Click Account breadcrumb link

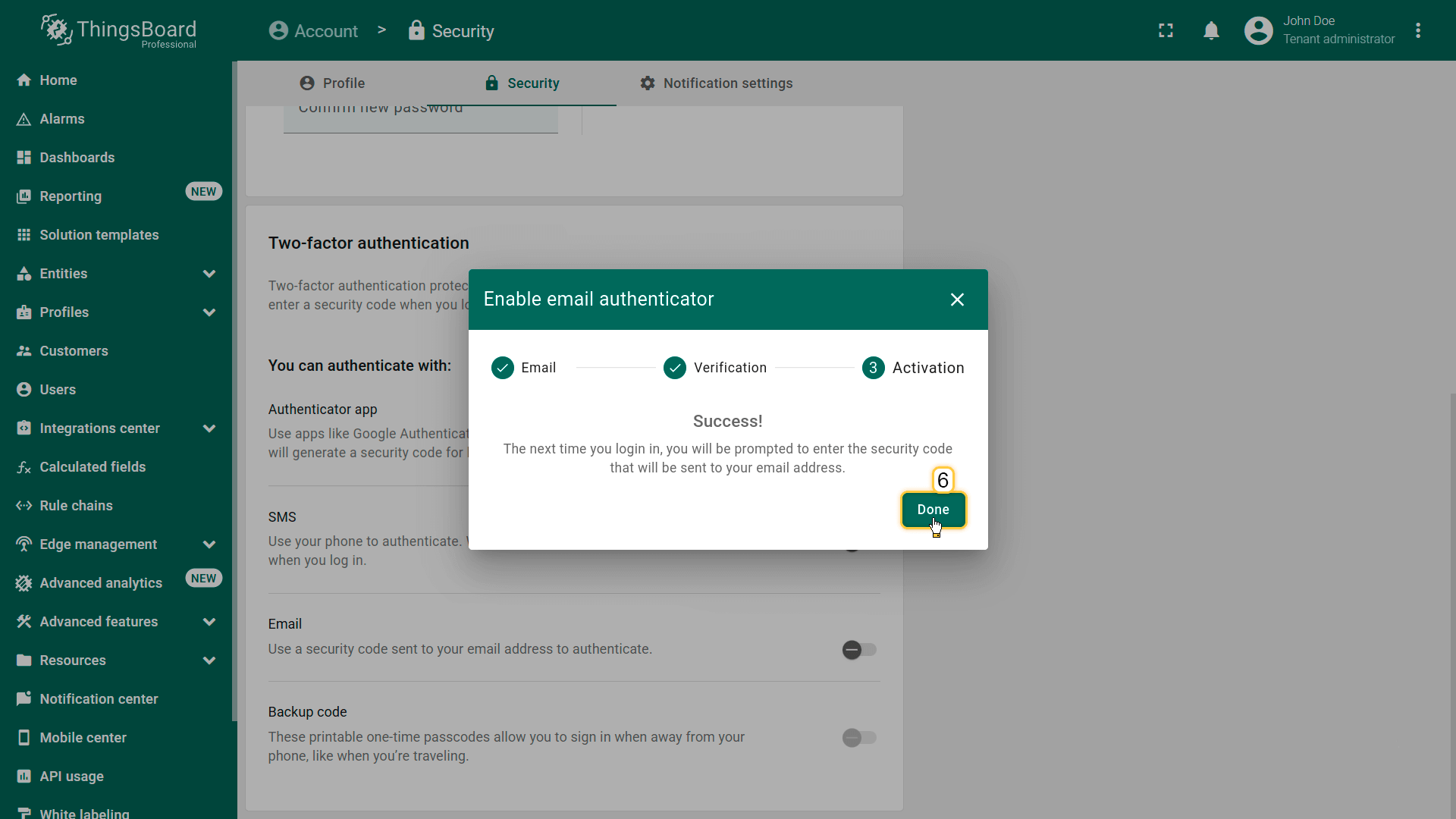(313, 31)
